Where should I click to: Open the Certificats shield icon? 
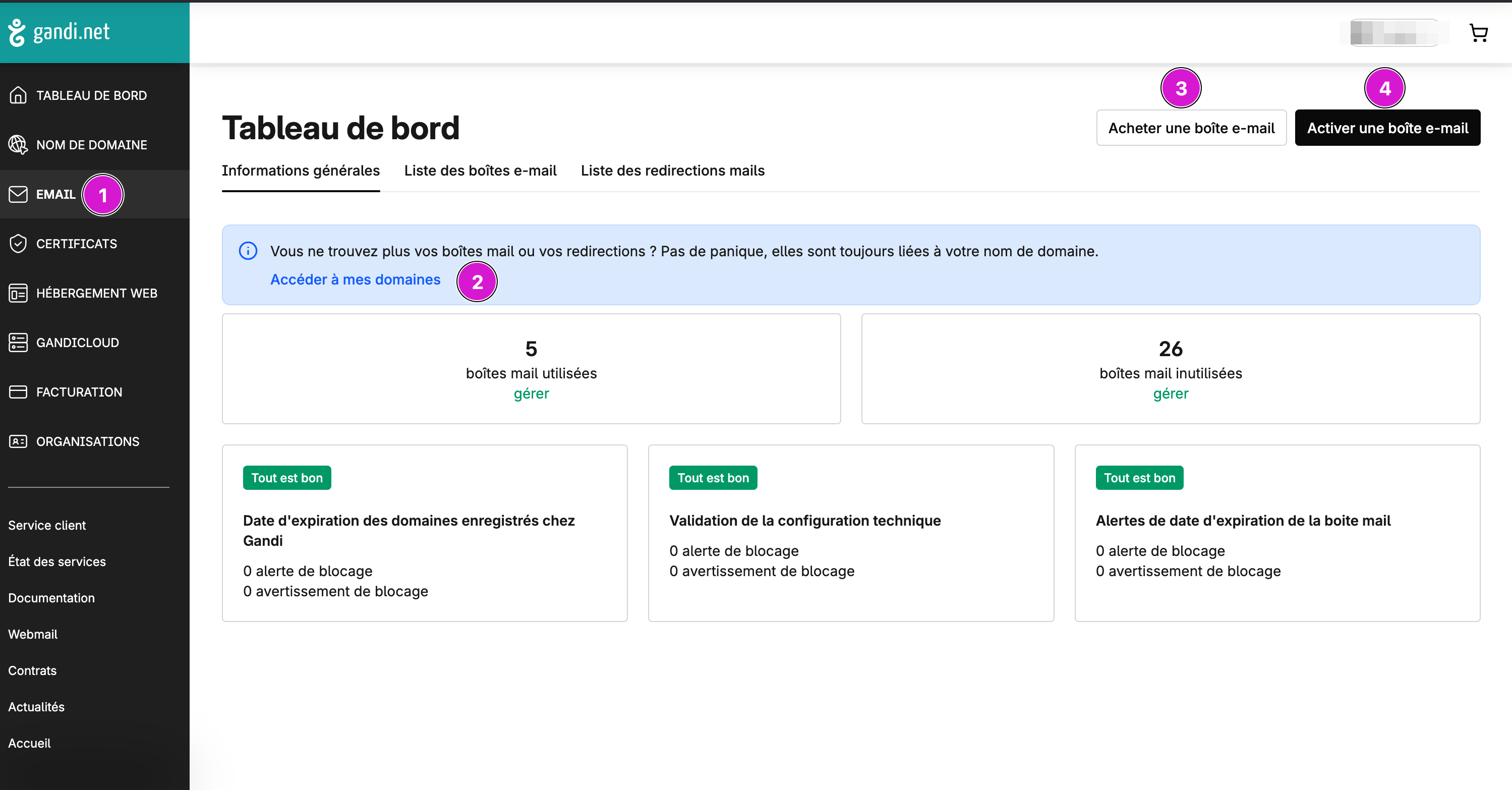(x=18, y=244)
